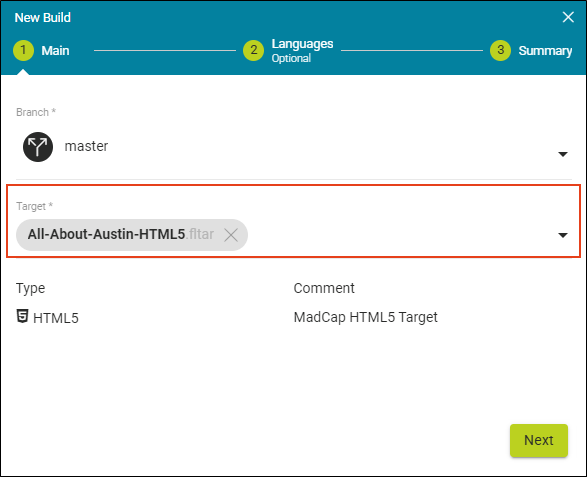The width and height of the screenshot is (587, 477).
Task: Click the HTML5 type shield icon
Action: tap(22, 316)
